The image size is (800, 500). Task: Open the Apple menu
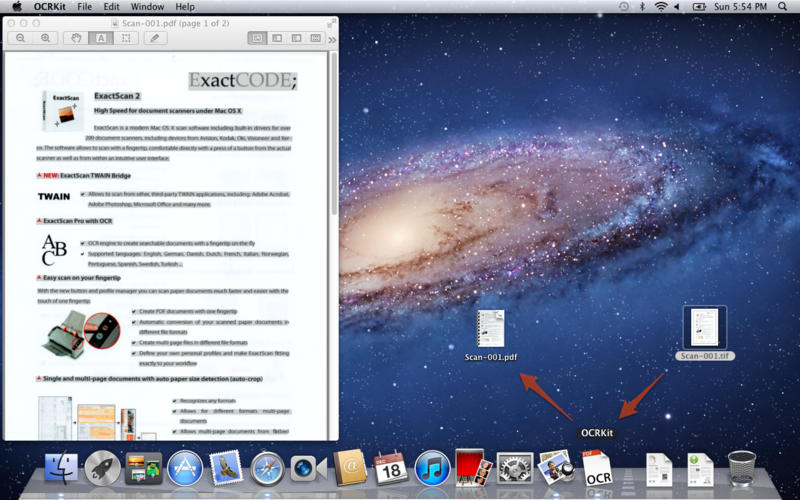coord(17,7)
